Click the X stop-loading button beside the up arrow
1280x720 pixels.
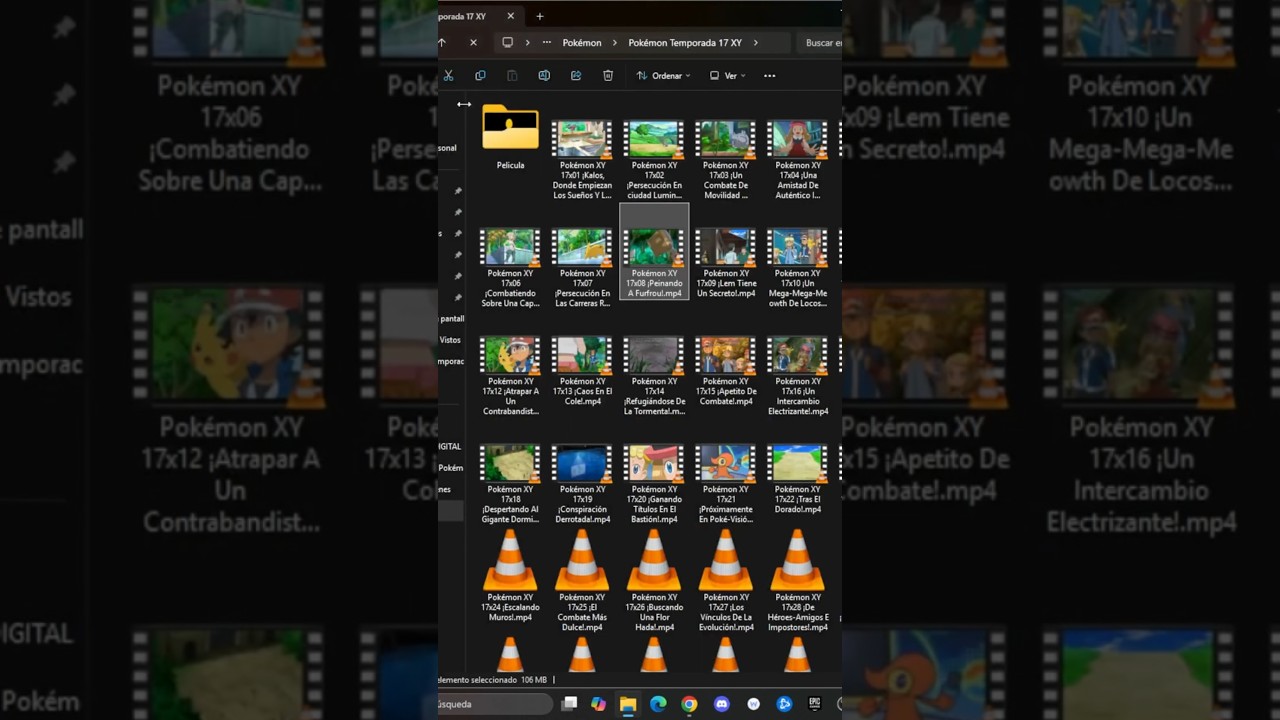click(x=473, y=43)
